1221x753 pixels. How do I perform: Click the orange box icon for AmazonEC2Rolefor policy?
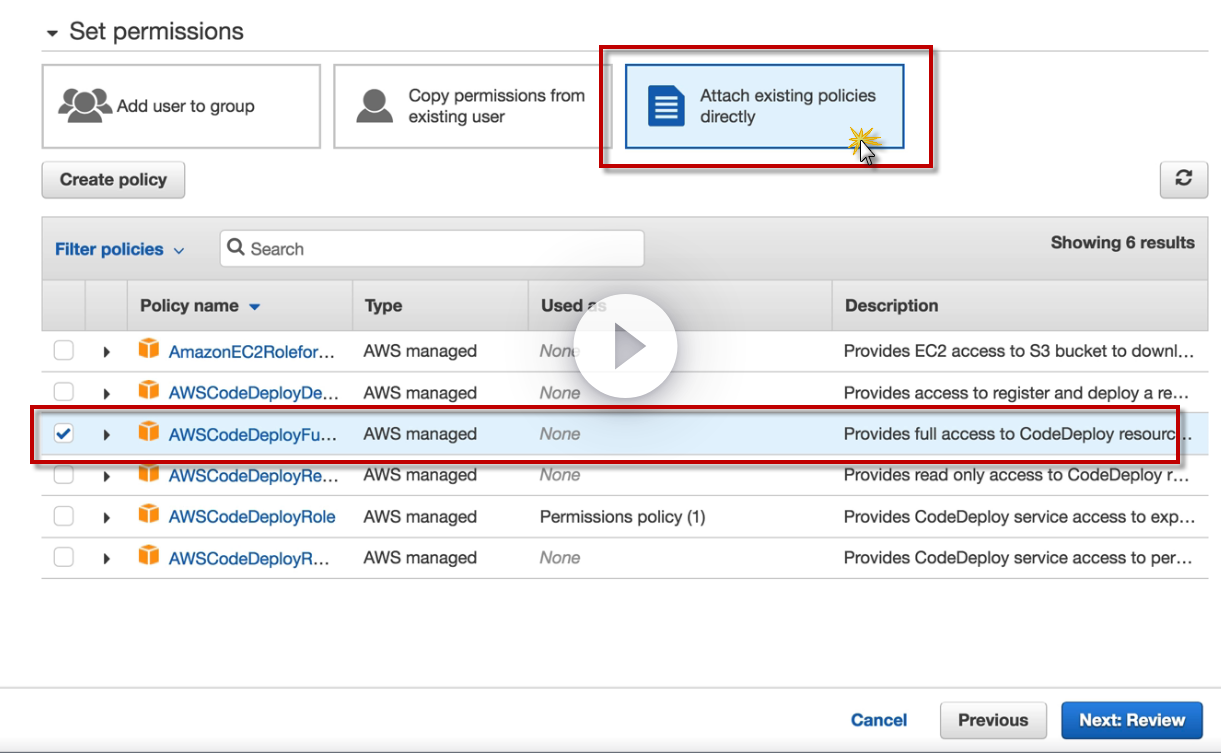coord(149,350)
